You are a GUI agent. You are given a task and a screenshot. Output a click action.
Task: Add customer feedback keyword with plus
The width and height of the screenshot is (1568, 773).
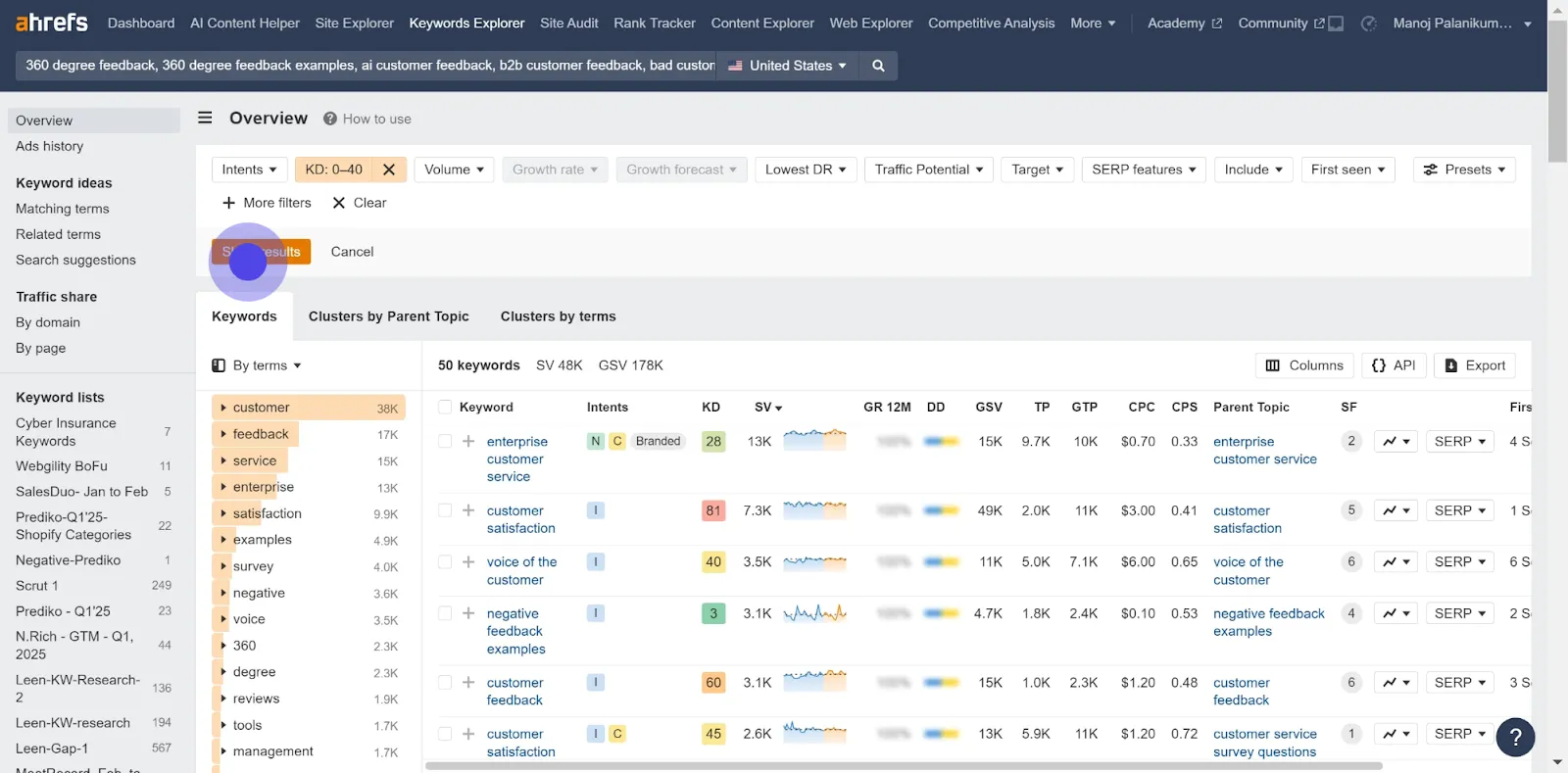tap(468, 683)
